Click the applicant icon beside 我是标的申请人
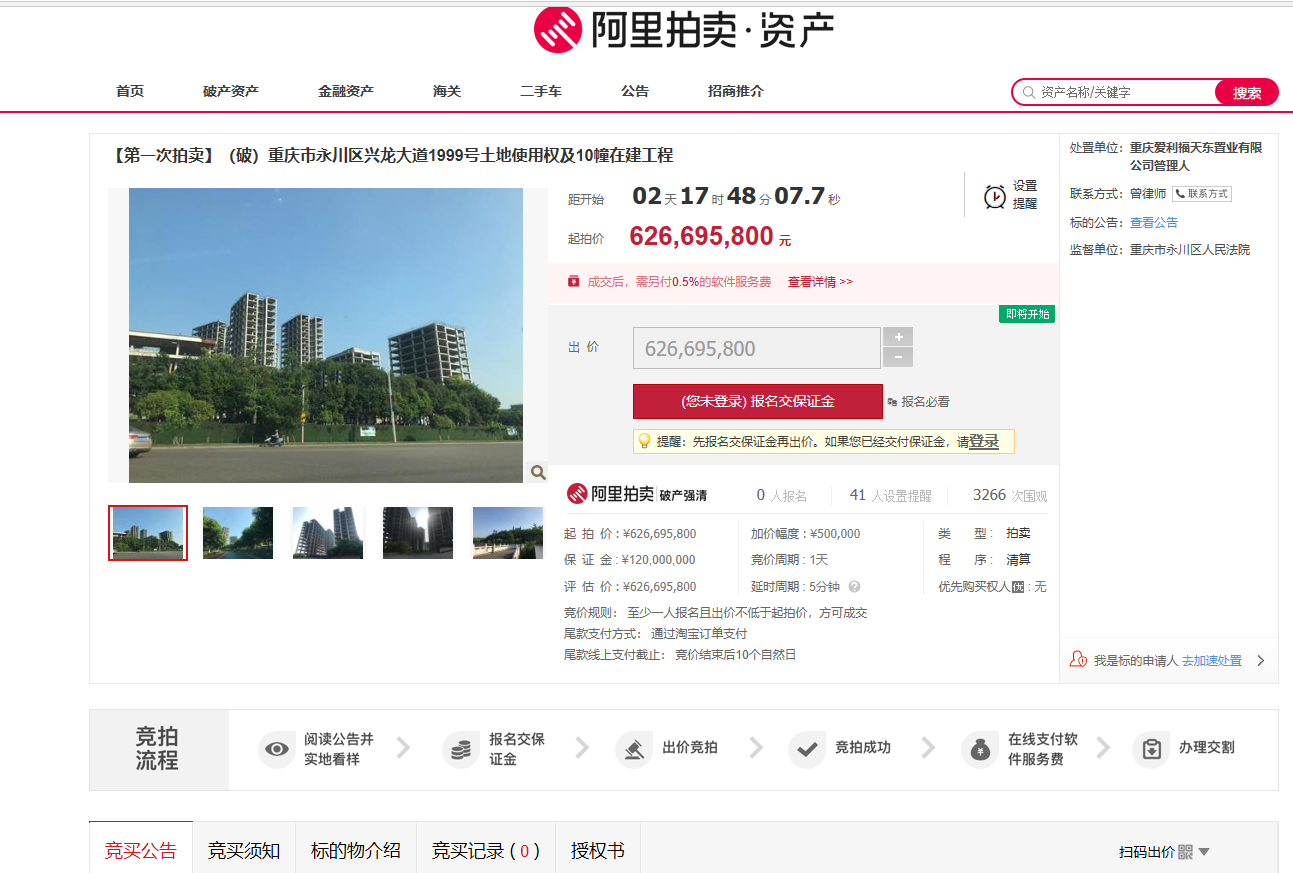The image size is (1293, 873). pyautogui.click(x=1078, y=660)
